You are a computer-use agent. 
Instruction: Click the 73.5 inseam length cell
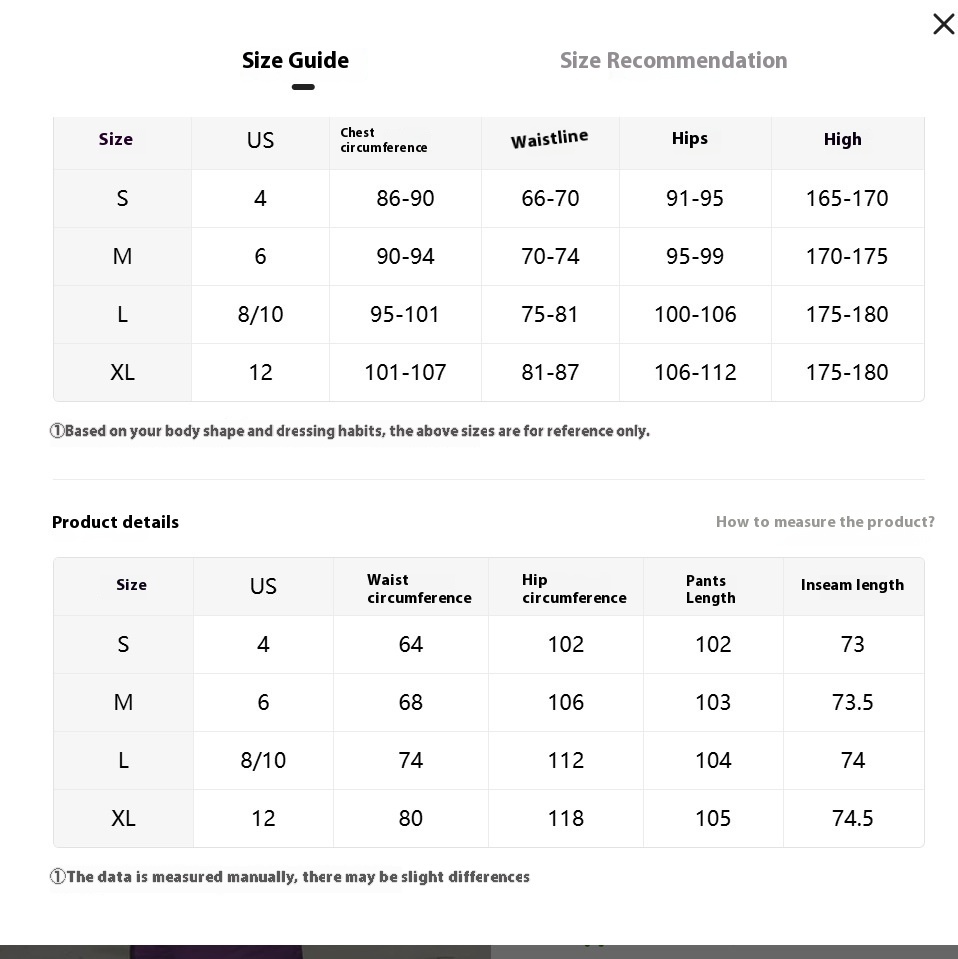pos(853,702)
